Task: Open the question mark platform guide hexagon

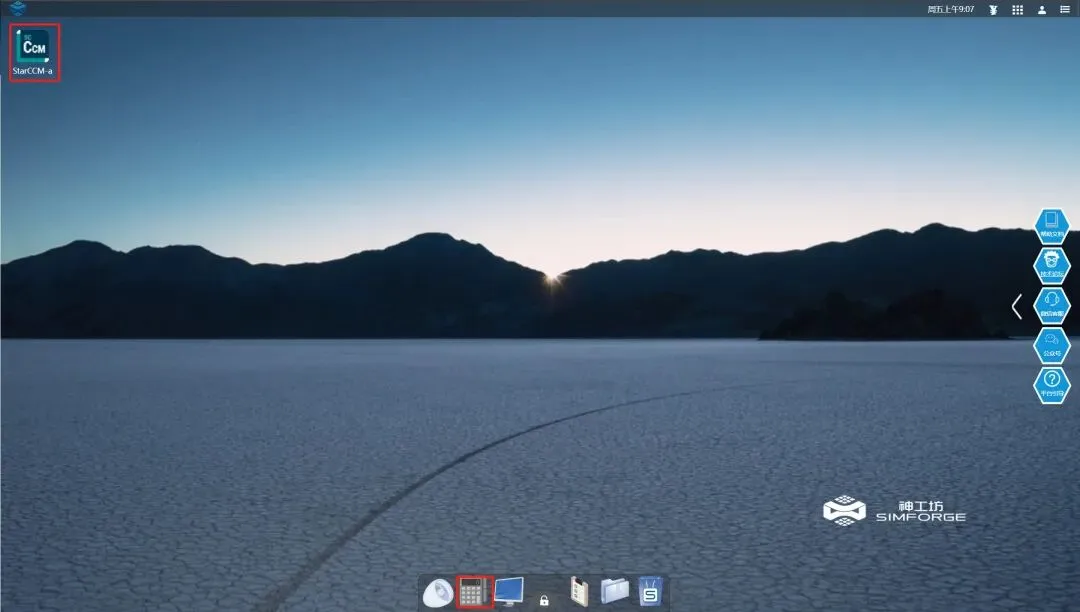Action: [x=1052, y=385]
